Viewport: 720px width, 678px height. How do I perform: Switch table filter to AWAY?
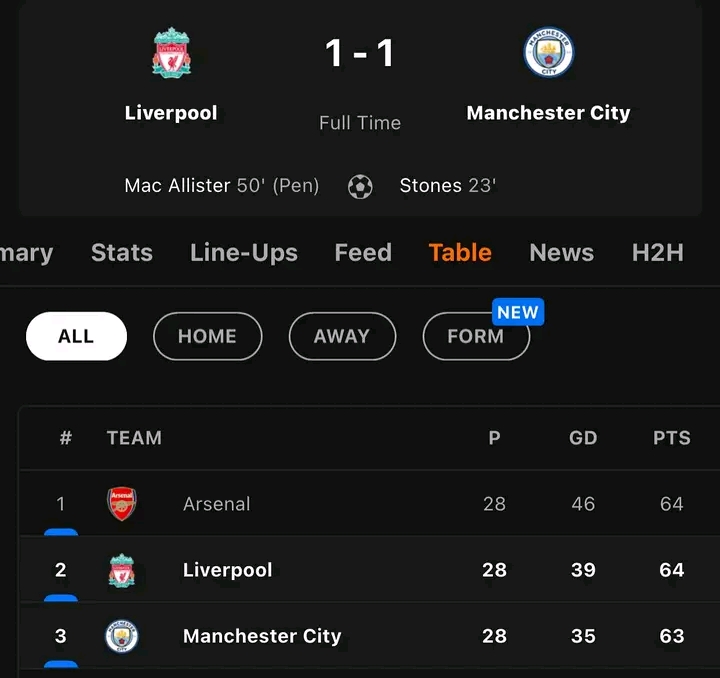(342, 336)
